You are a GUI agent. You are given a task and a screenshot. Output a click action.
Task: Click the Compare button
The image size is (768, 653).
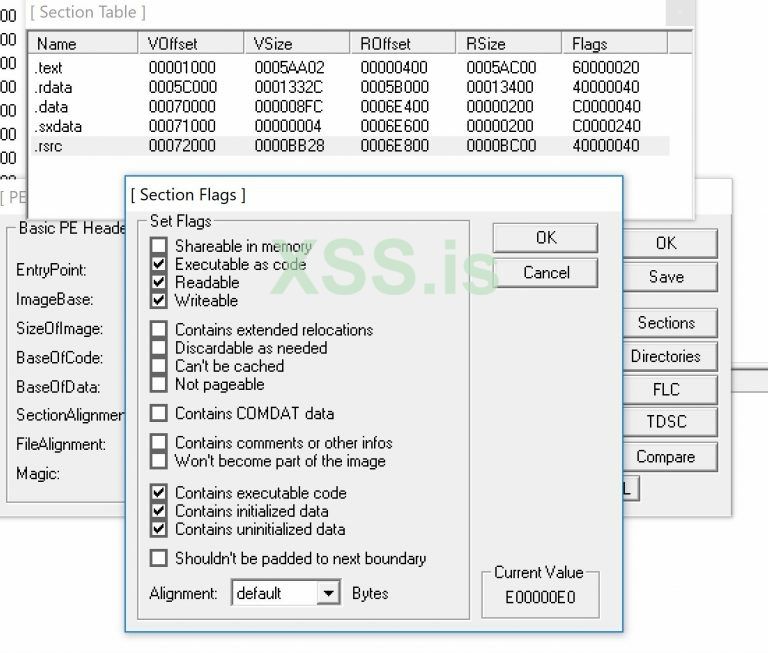tap(670, 457)
